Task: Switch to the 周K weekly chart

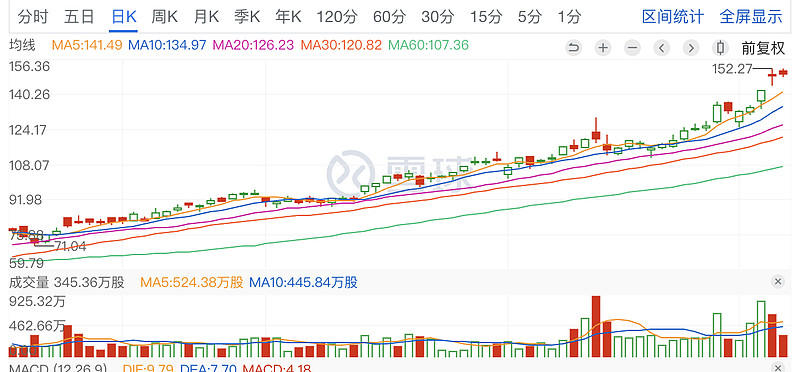Action: (x=165, y=17)
